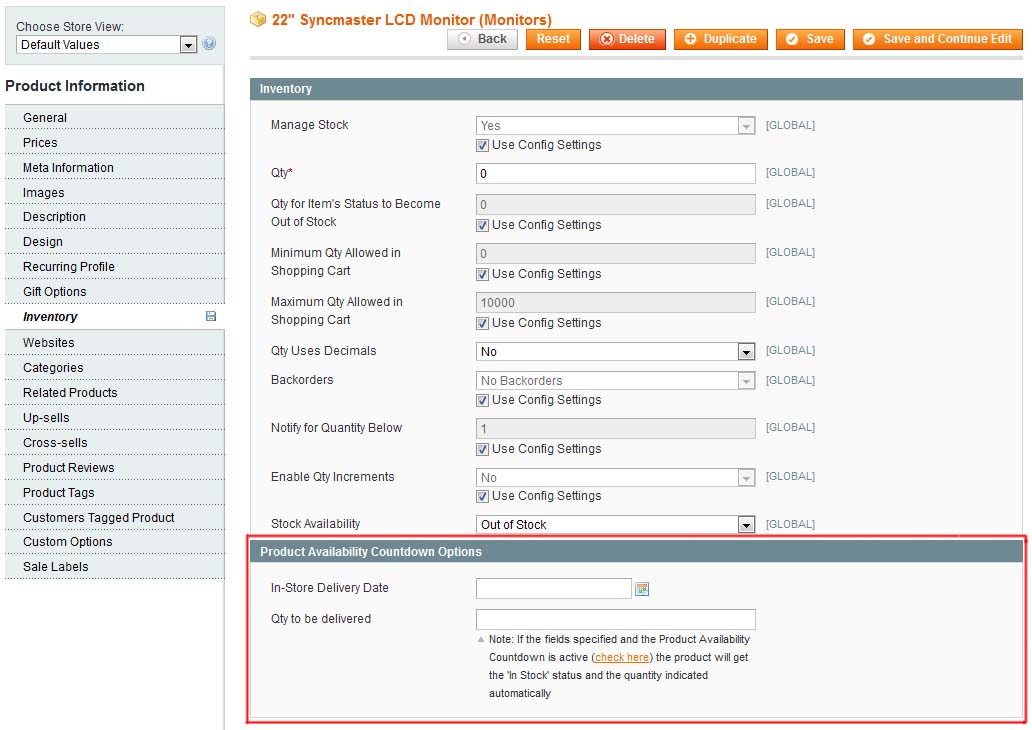Follow the 'check here' link

point(622,658)
